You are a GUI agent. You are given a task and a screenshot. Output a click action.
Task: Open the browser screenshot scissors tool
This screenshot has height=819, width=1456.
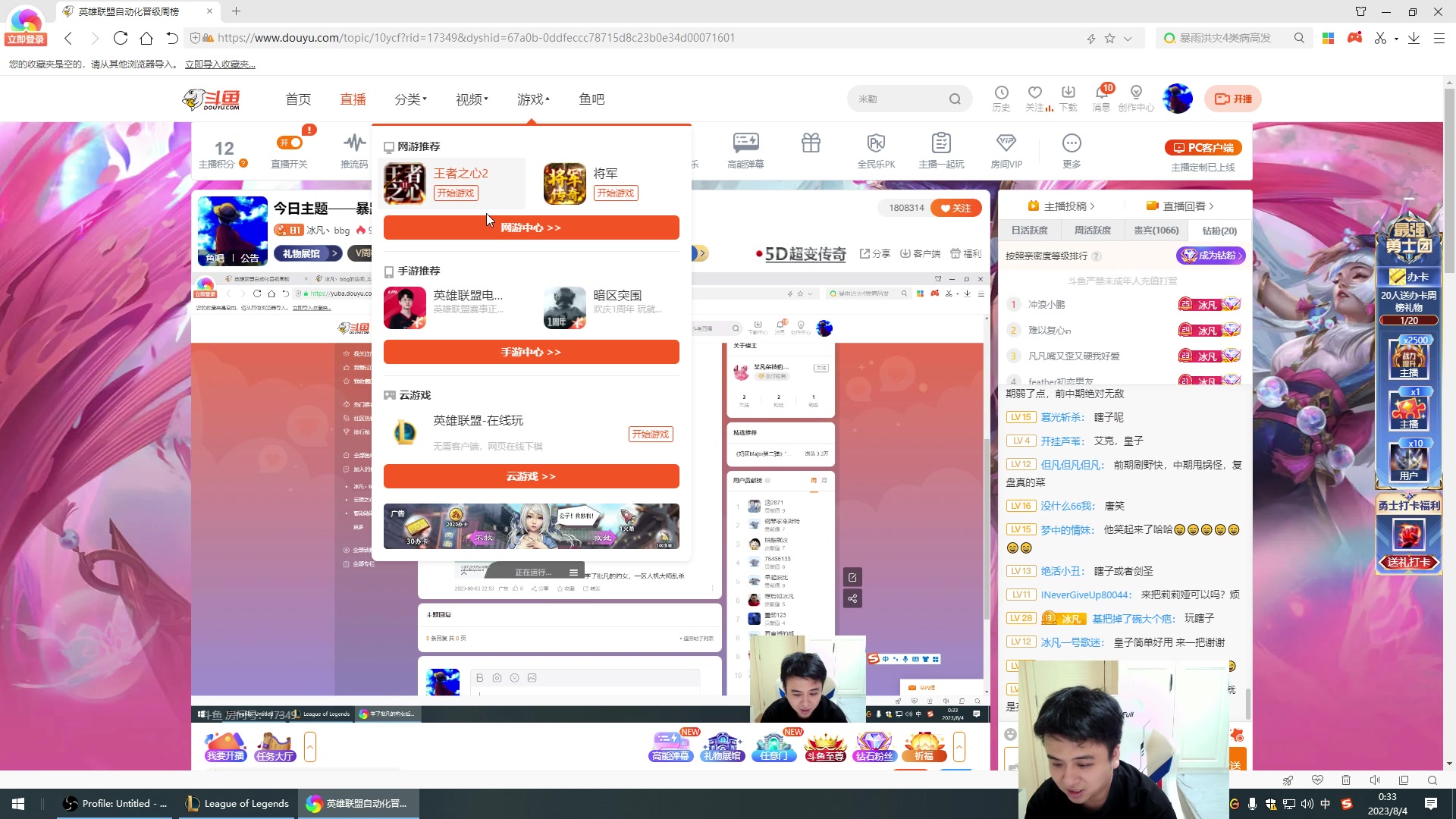(1380, 38)
